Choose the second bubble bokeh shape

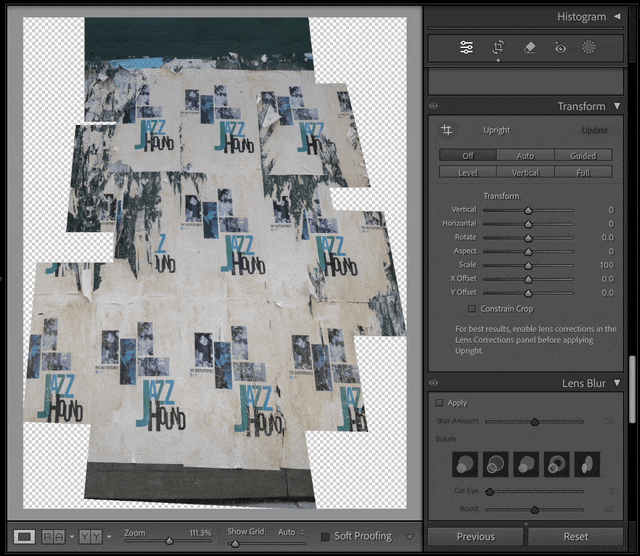pyautogui.click(x=496, y=464)
